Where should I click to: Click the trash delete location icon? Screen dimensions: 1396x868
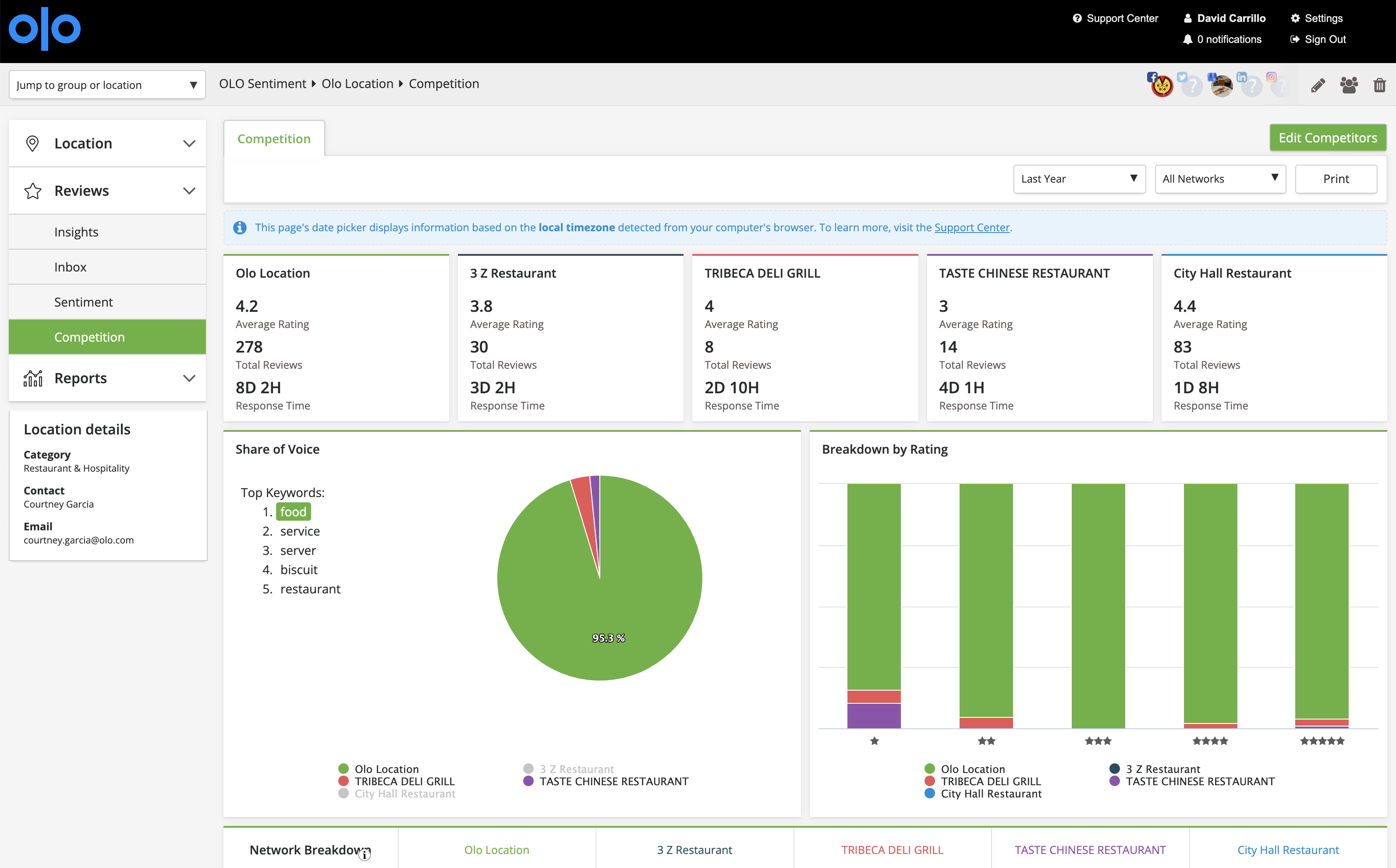(1379, 85)
